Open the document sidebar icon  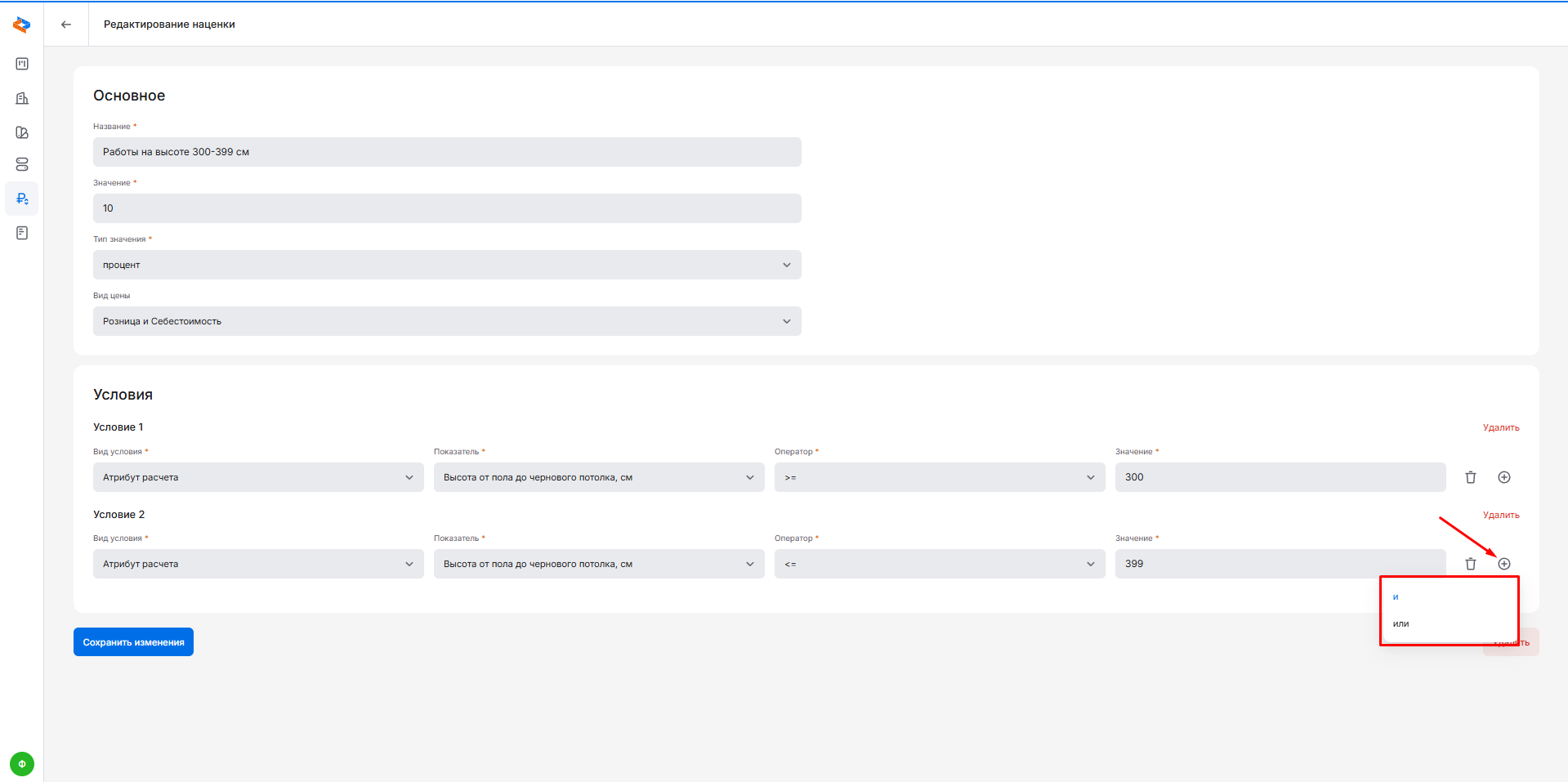(x=22, y=233)
